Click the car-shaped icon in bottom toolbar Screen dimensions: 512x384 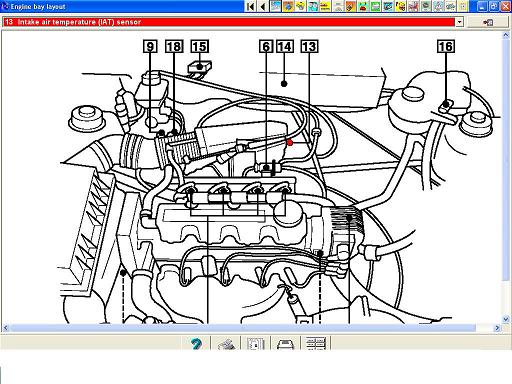click(x=285, y=344)
